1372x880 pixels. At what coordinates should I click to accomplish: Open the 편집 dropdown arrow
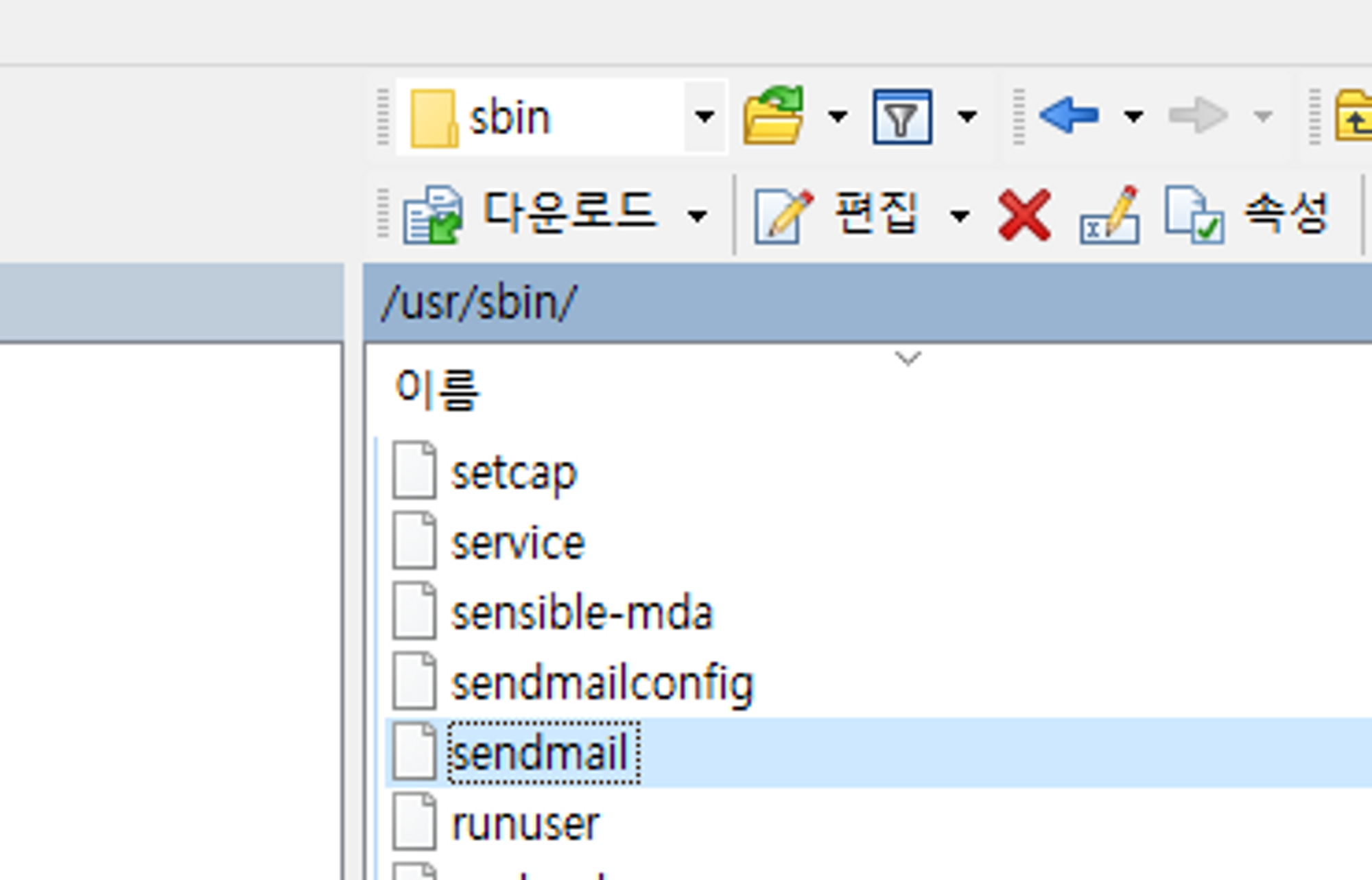click(x=960, y=217)
